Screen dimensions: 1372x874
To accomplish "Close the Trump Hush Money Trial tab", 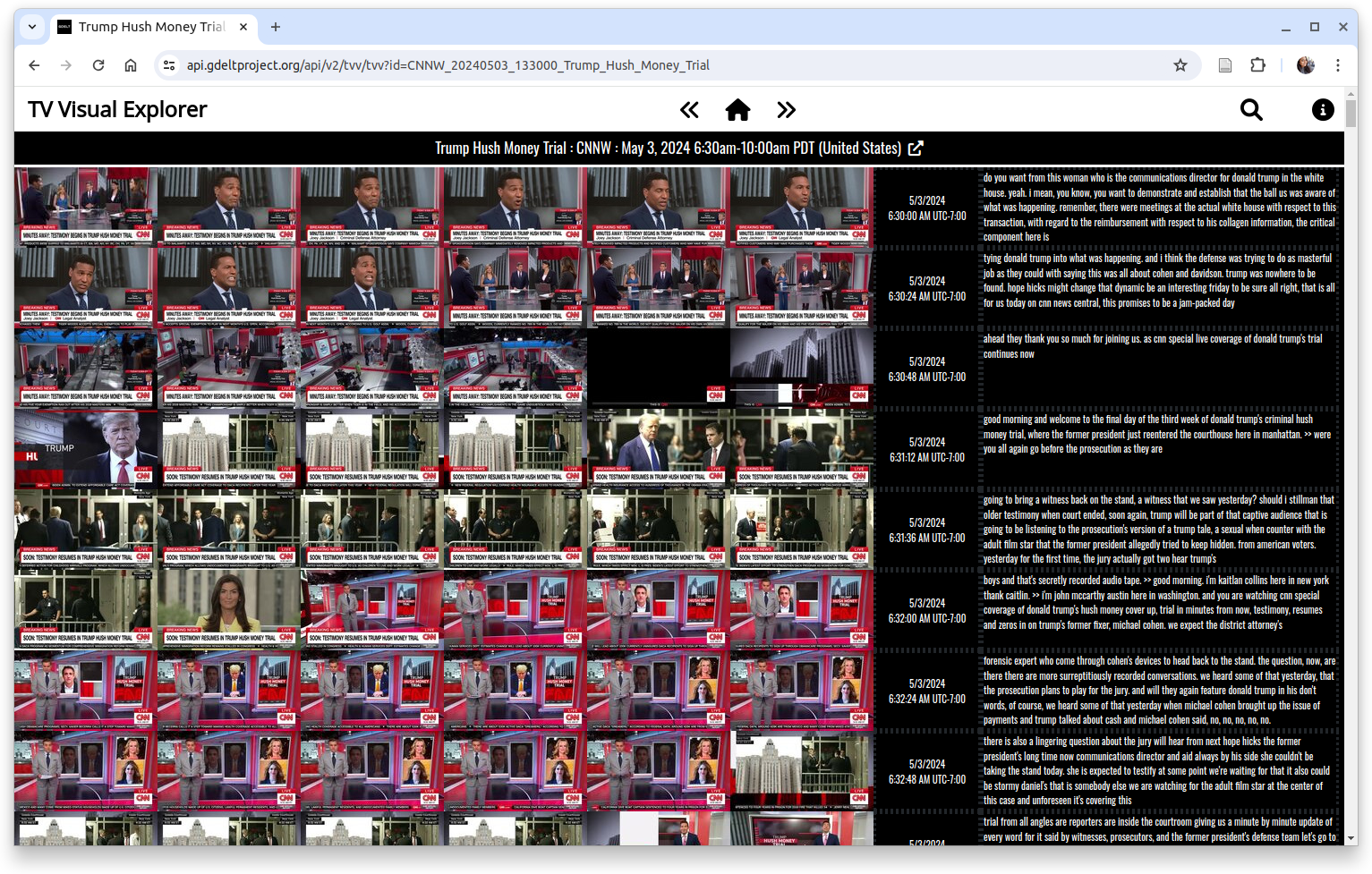I will [243, 27].
